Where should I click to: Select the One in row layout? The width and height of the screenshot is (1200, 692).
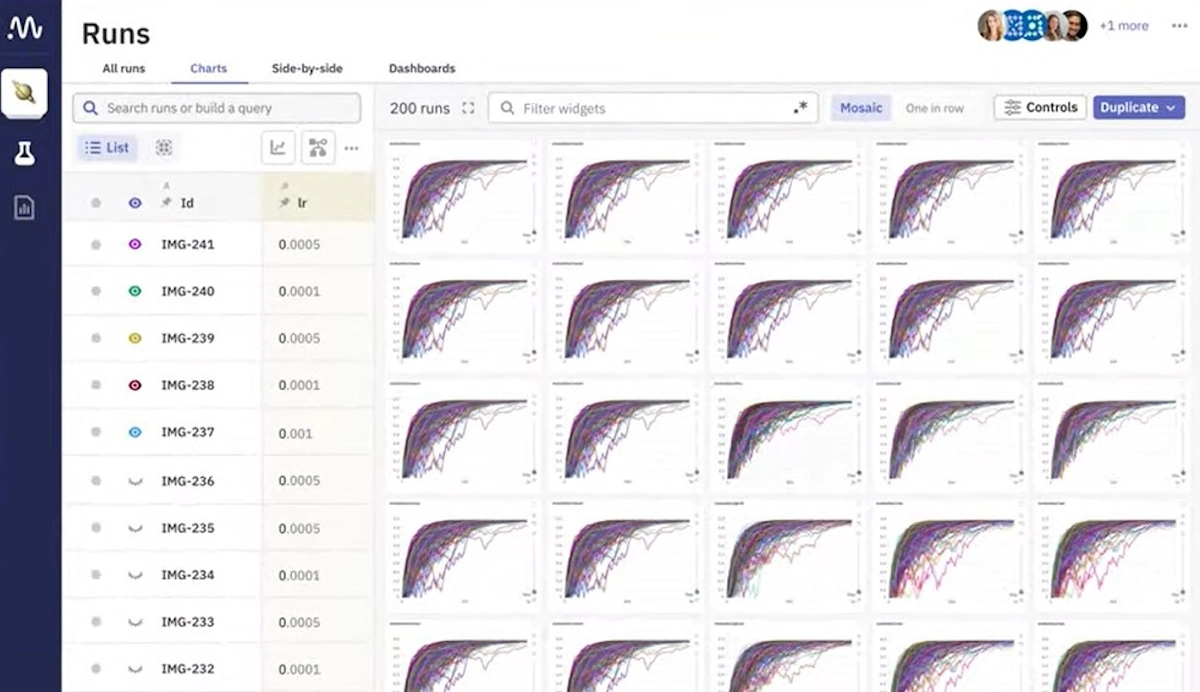pyautogui.click(x=935, y=107)
